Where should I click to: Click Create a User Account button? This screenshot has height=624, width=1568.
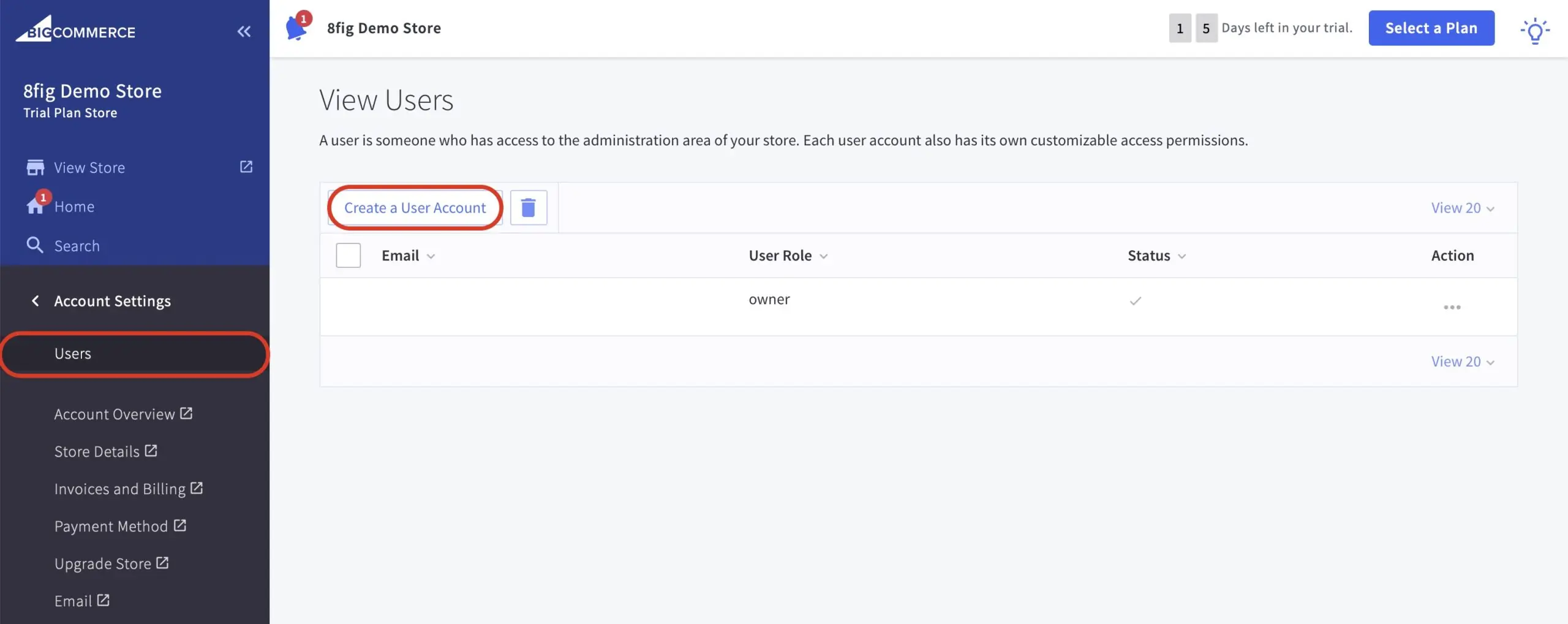click(415, 208)
